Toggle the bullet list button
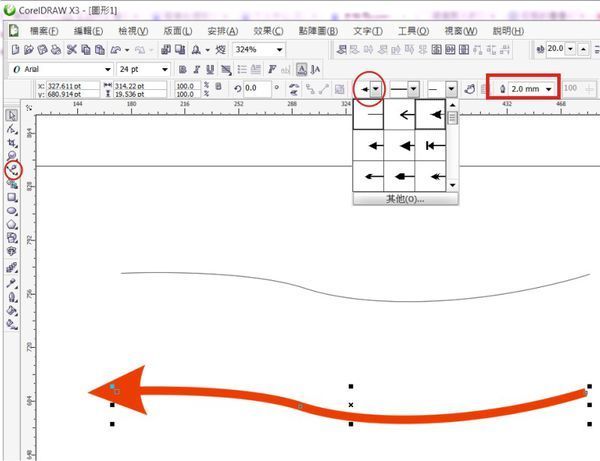Viewport: 600px width, 461px height. pyautogui.click(x=242, y=69)
